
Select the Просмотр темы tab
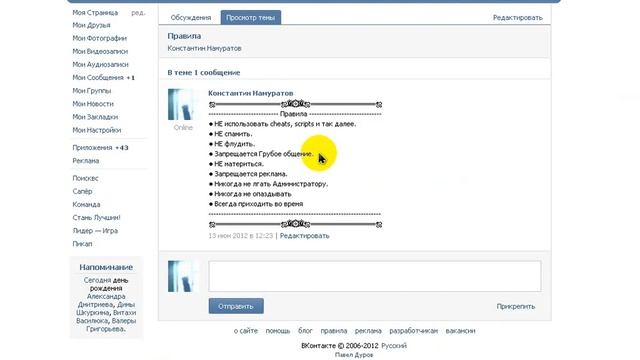point(251,18)
